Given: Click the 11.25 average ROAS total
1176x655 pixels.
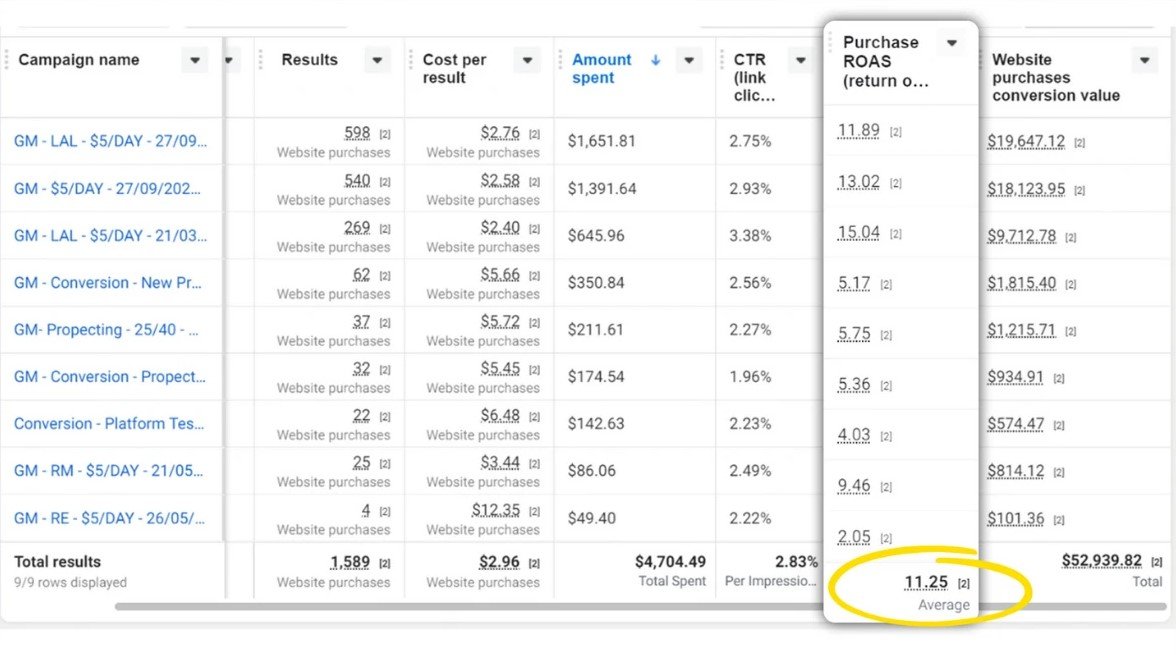Looking at the screenshot, I should (926, 583).
